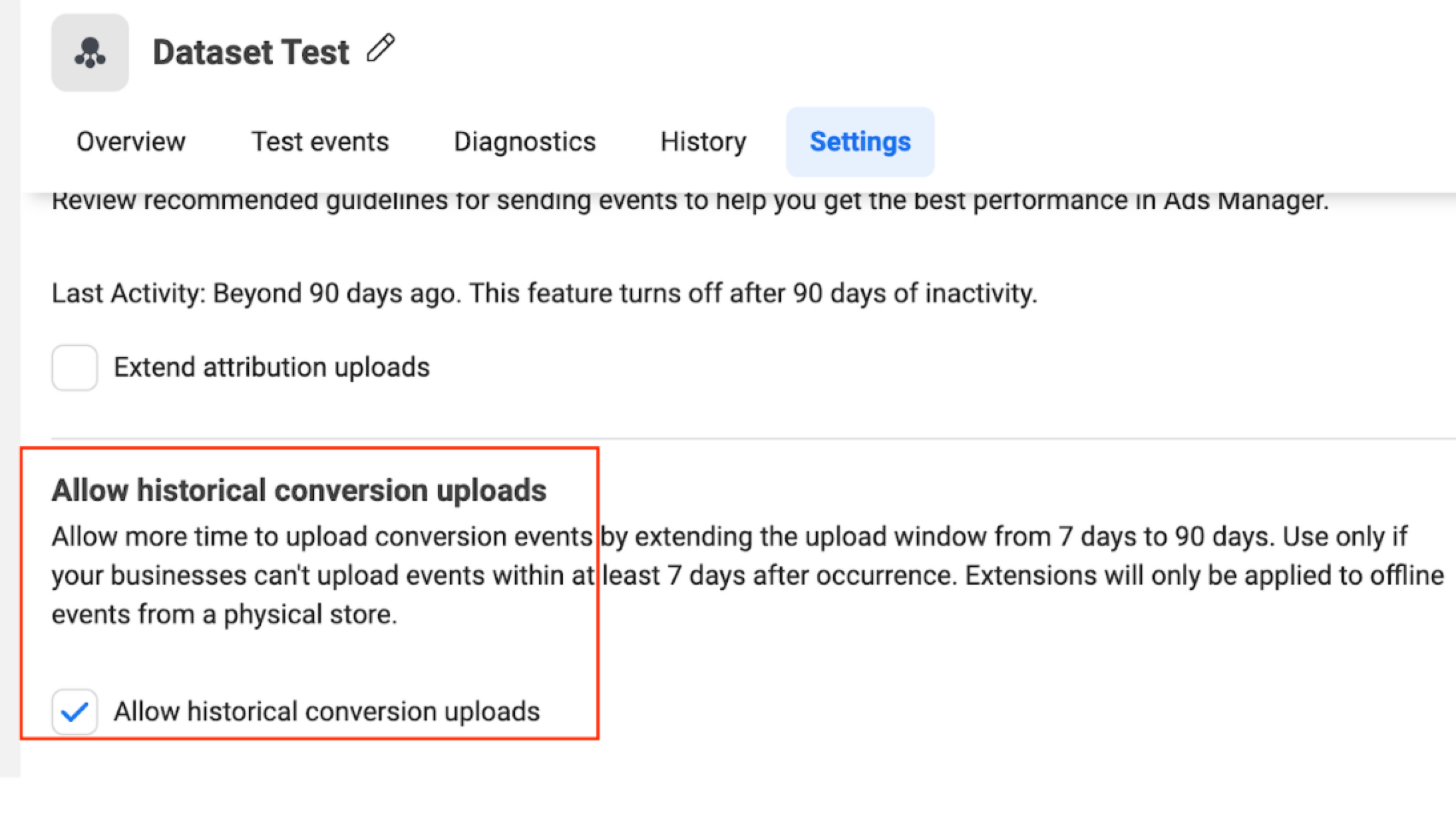Click the checkbox label Allow historical conversion uploads

tap(327, 712)
